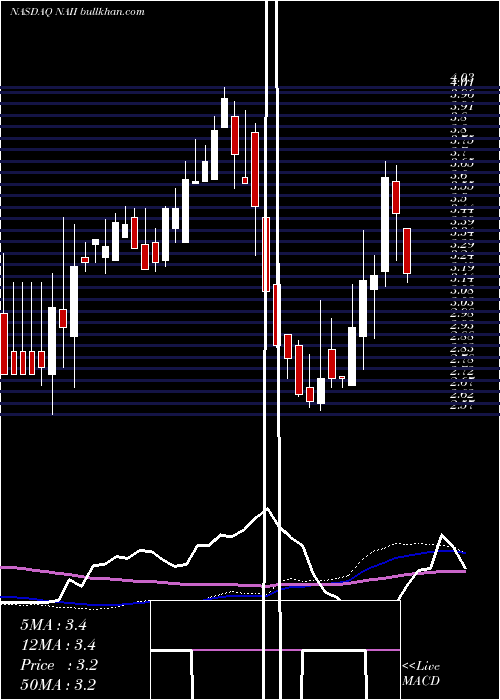Select the white candlestick at the chart's peak
This screenshot has height=700, width=500.
tap(225, 112)
